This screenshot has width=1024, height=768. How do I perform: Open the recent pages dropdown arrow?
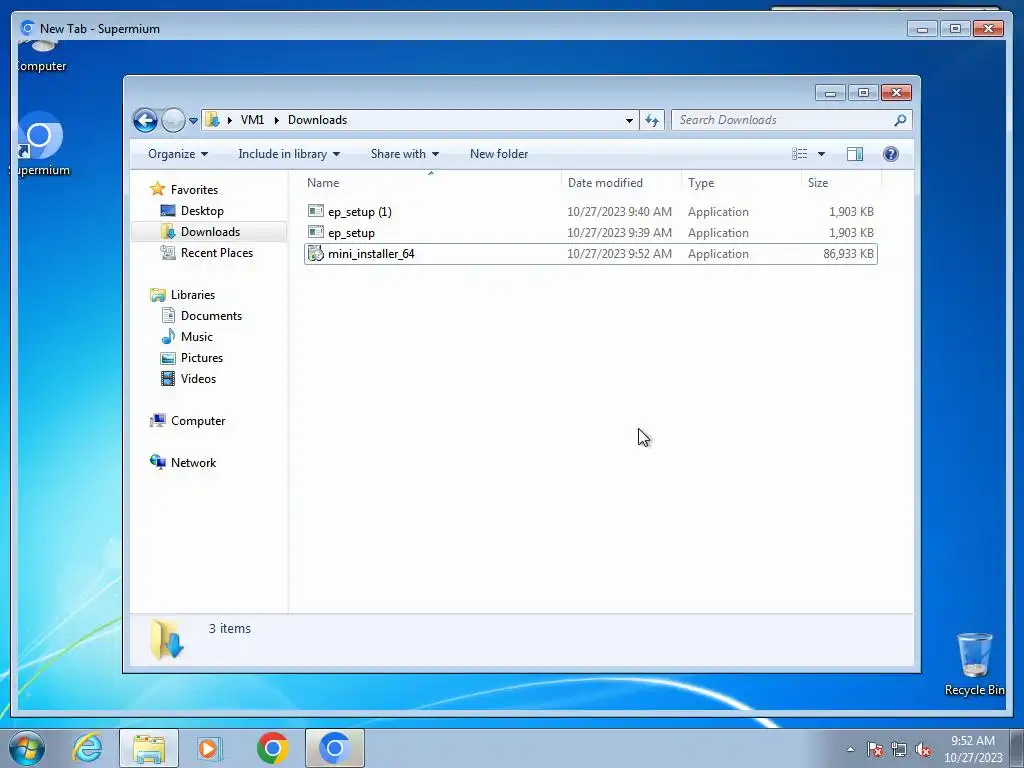pos(193,121)
